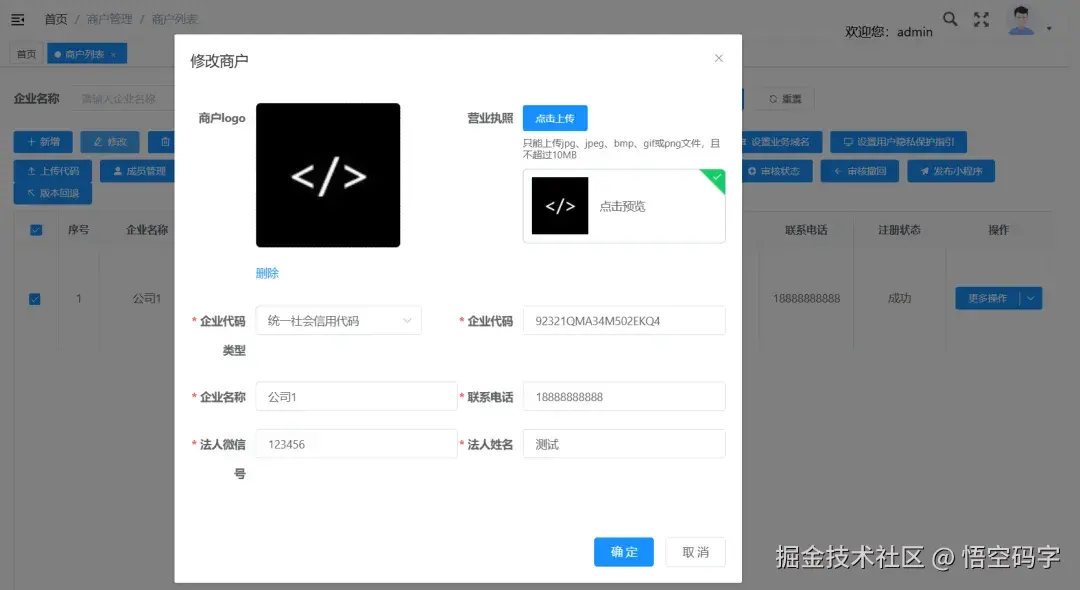
Task: Check the checkbox for 公司1 row
Action: tap(36, 297)
